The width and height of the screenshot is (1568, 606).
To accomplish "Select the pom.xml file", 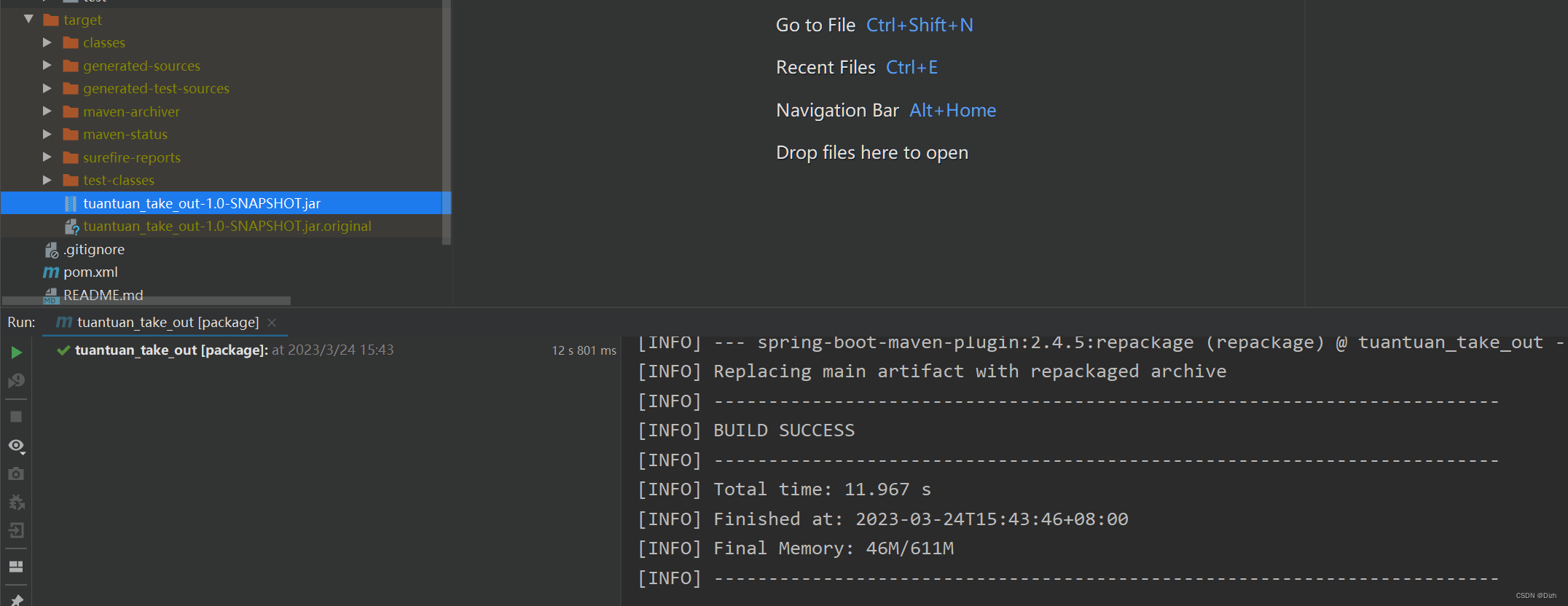I will coord(90,272).
